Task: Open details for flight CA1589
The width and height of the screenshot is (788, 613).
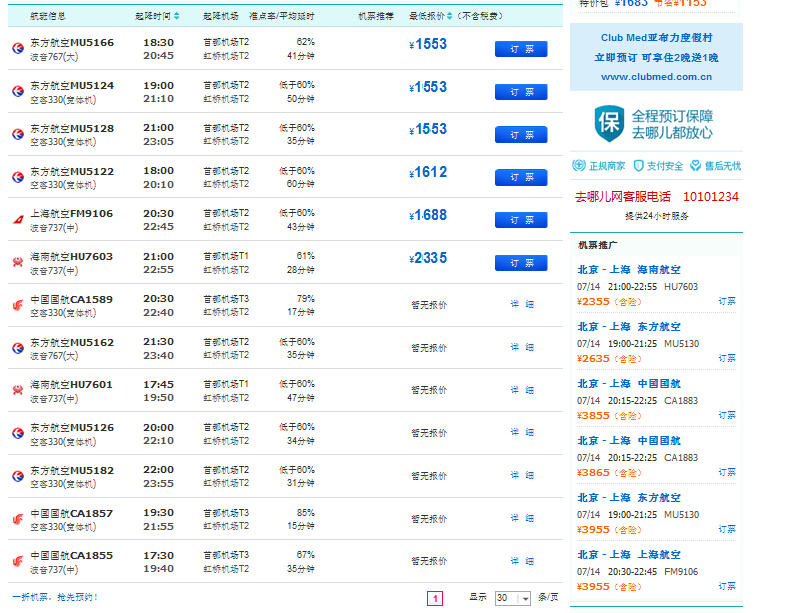Action: click(522, 304)
